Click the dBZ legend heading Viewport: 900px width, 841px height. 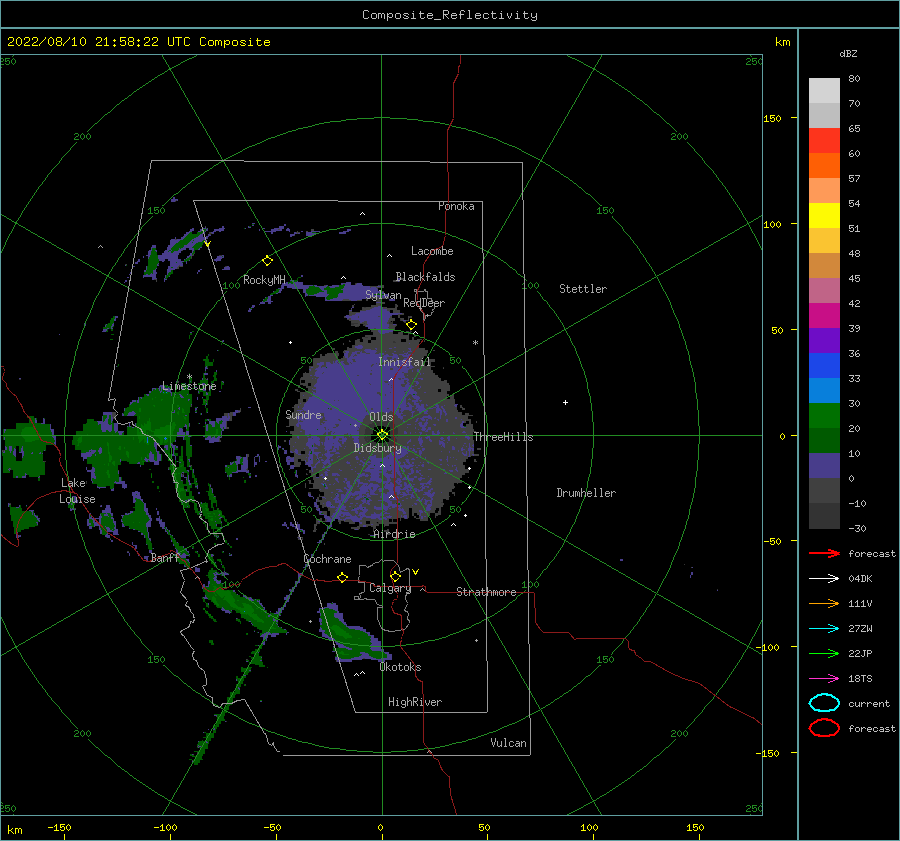[848, 53]
